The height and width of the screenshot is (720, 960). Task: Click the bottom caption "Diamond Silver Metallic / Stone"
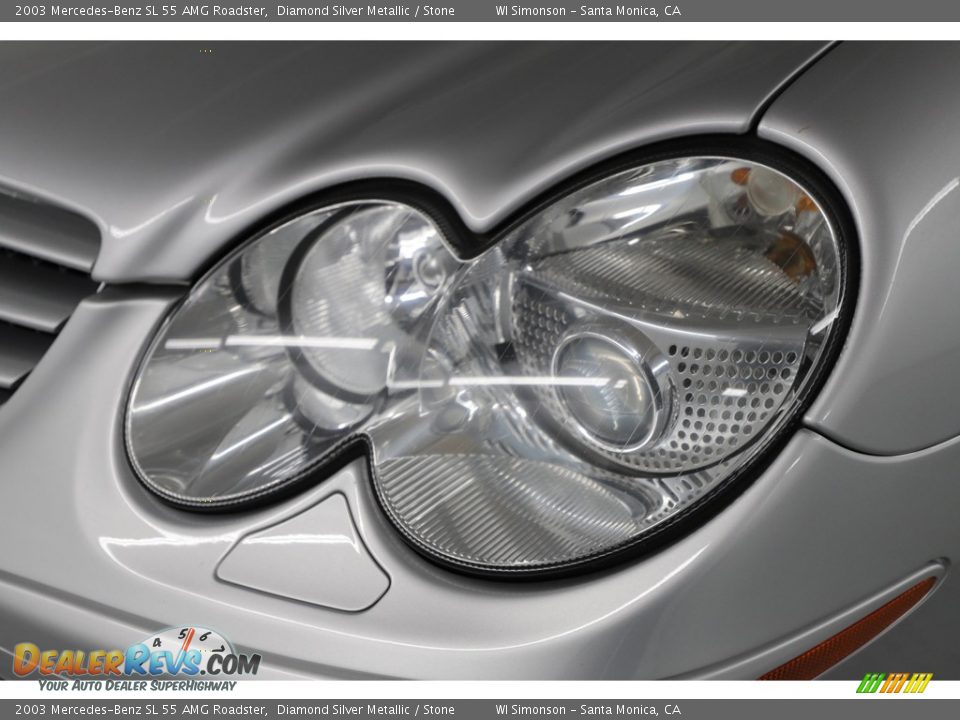(366, 710)
